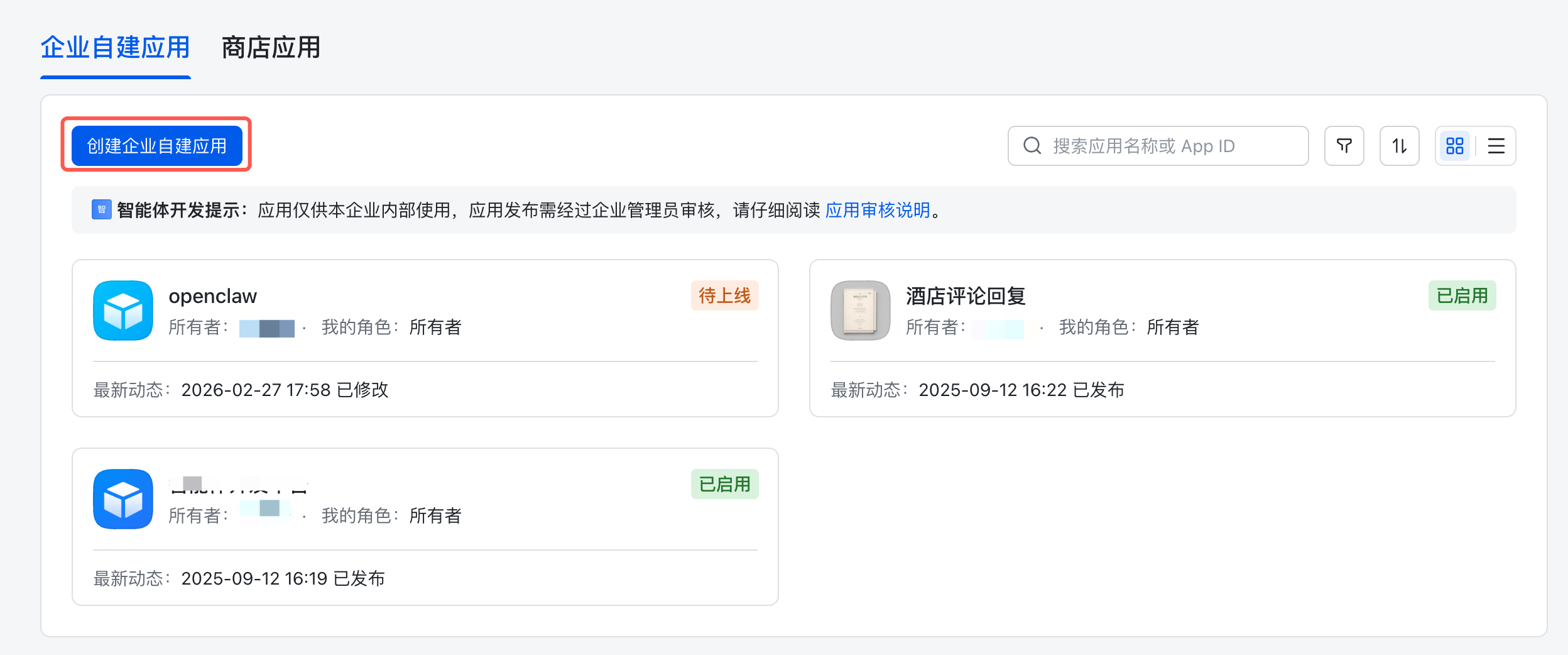
Task: Click the app icon of the 16:19 published app
Action: click(123, 499)
